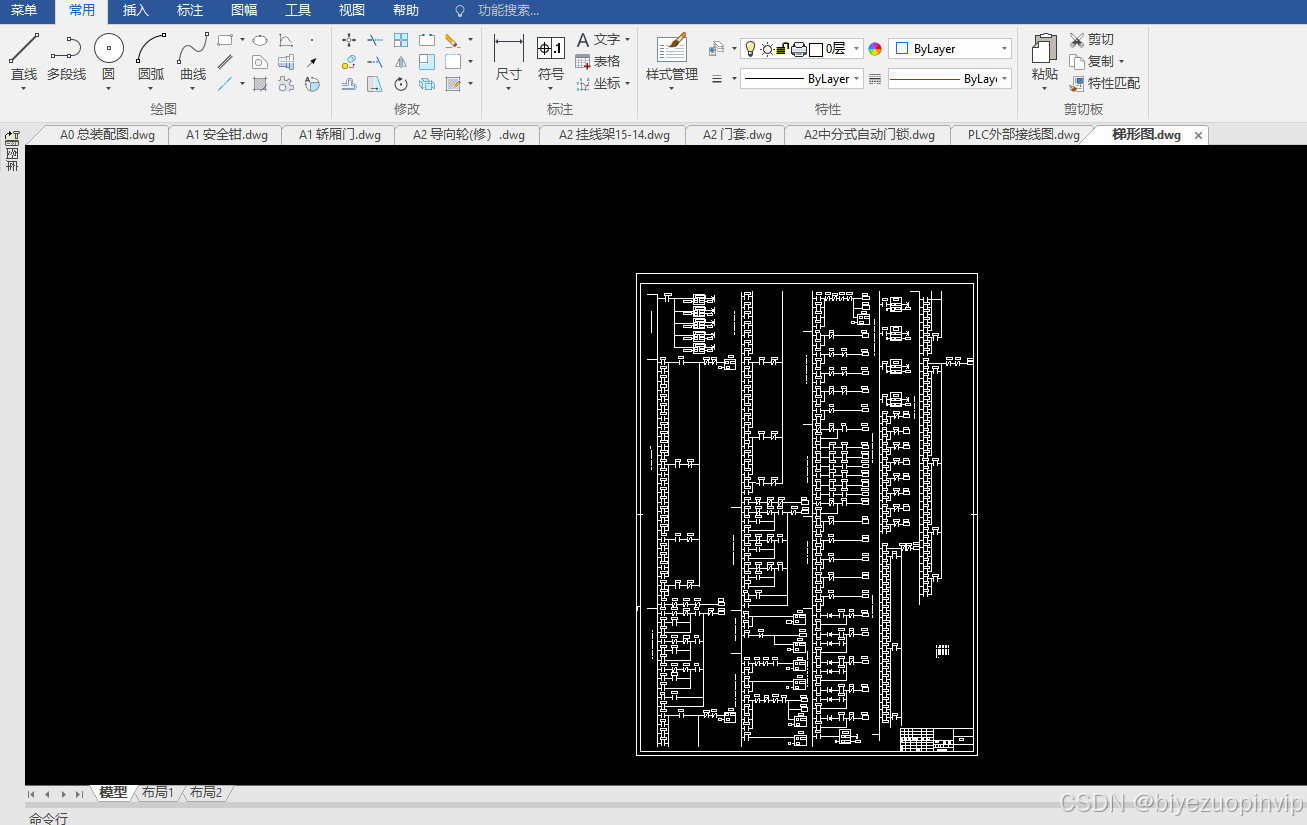Open 样式管理 (Style Manager)

pyautogui.click(x=672, y=58)
